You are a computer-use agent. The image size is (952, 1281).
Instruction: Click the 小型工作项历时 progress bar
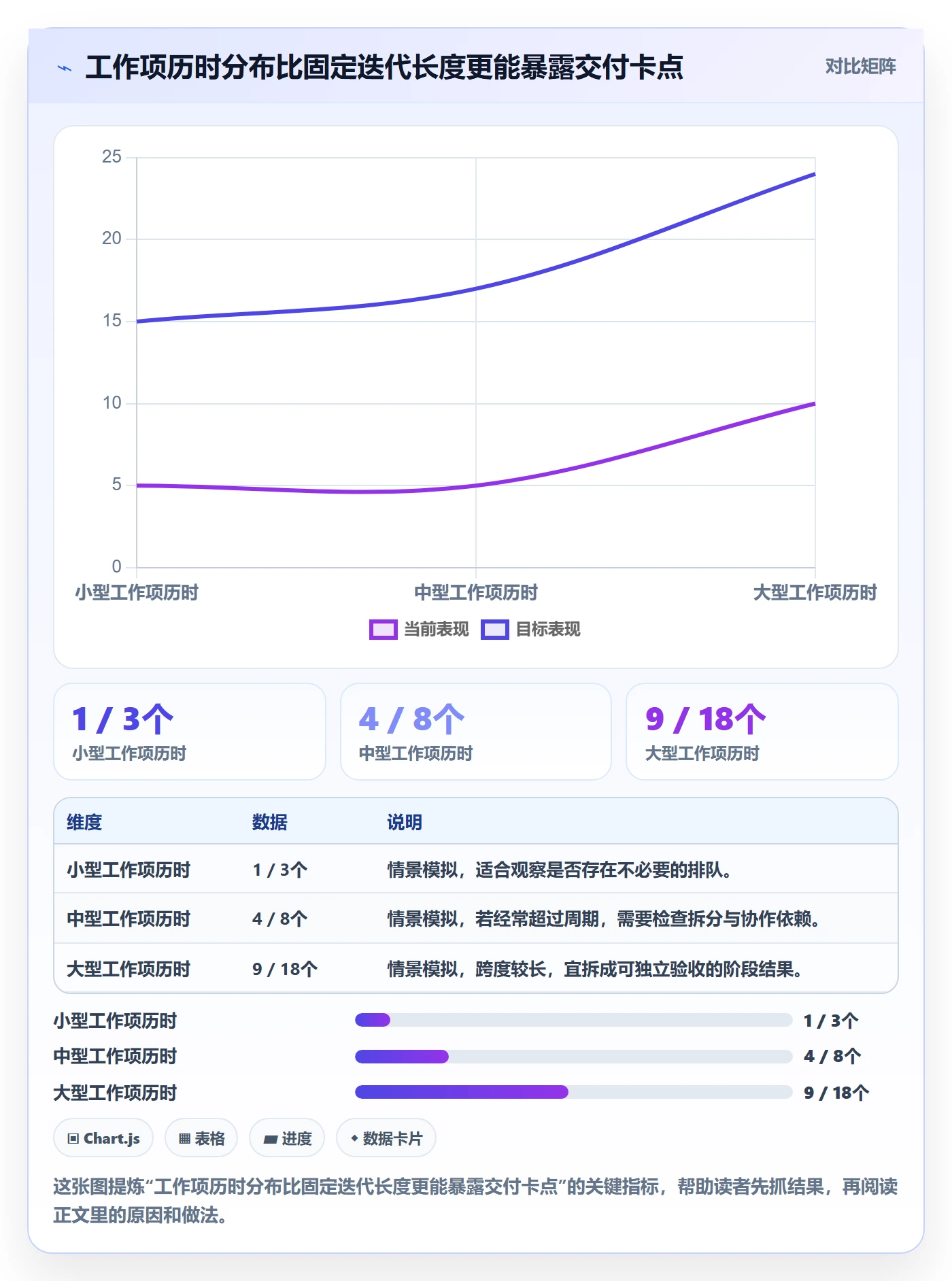pyautogui.click(x=574, y=1020)
